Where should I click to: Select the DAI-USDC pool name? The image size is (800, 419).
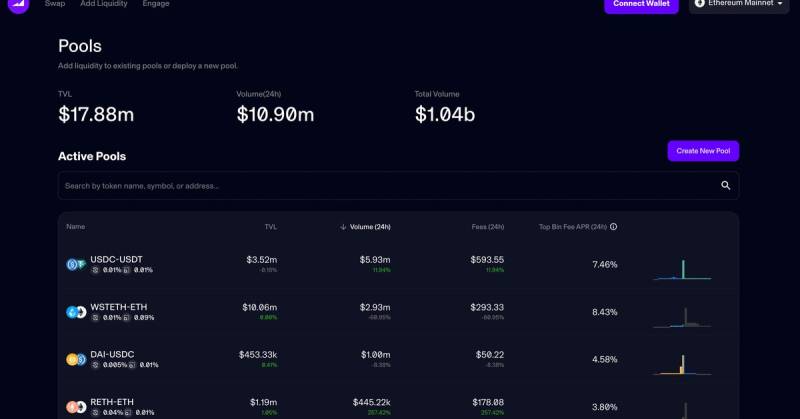pyautogui.click(x=112, y=354)
